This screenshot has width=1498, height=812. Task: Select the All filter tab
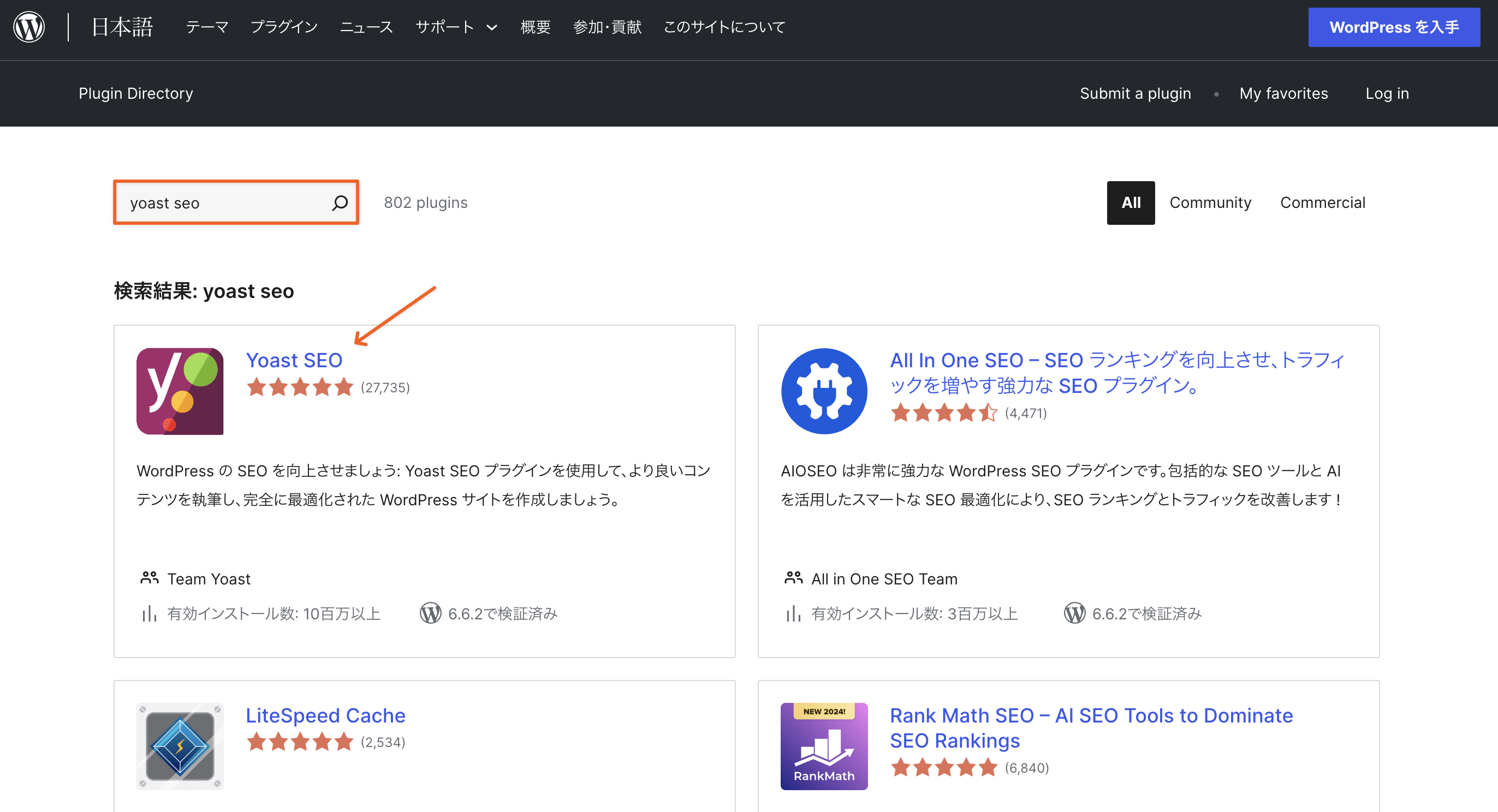[x=1131, y=203]
